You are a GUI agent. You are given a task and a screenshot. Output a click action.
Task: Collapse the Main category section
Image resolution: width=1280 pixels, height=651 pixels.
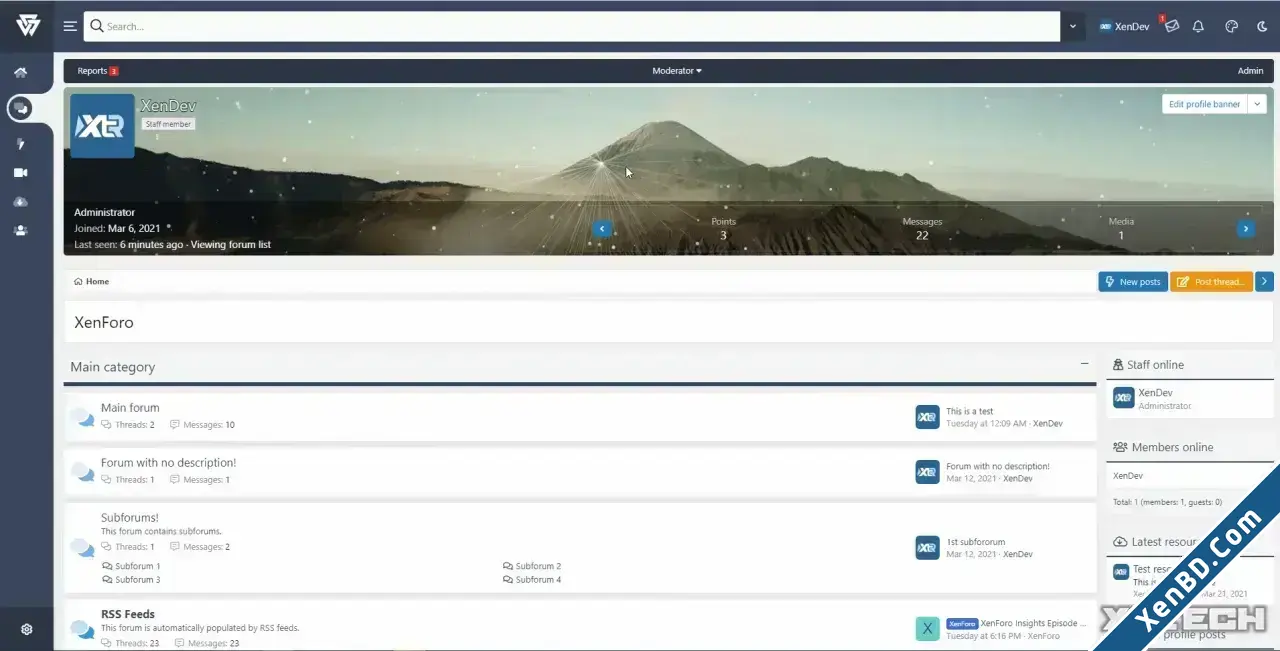coord(1085,363)
